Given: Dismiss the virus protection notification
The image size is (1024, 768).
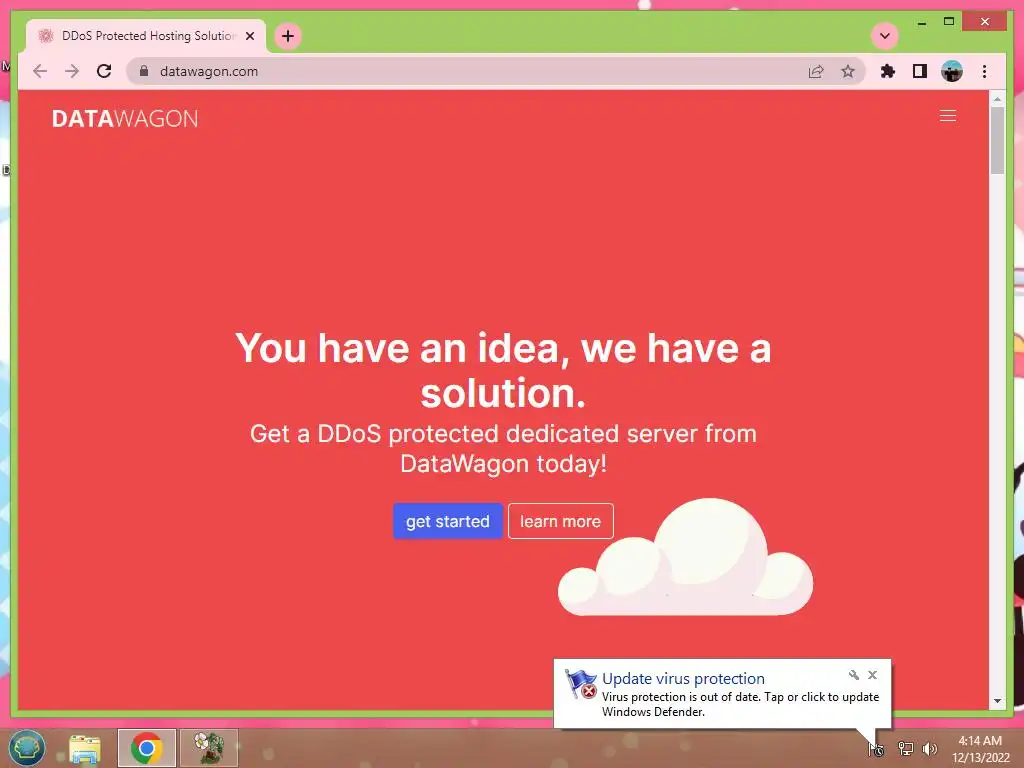Looking at the screenshot, I should pos(872,675).
